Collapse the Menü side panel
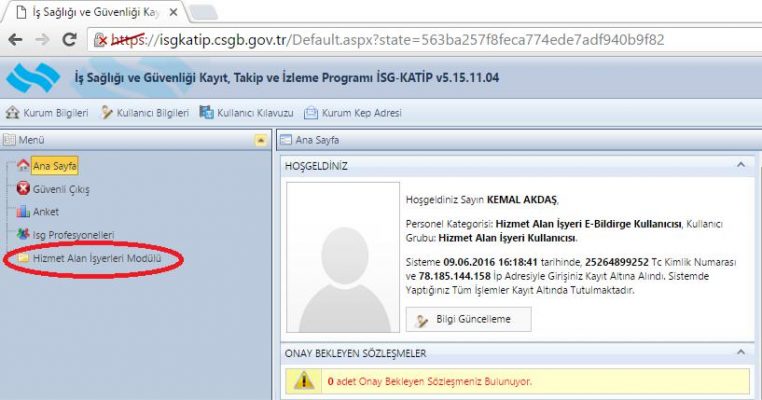This screenshot has height=400, width=762. click(x=260, y=141)
